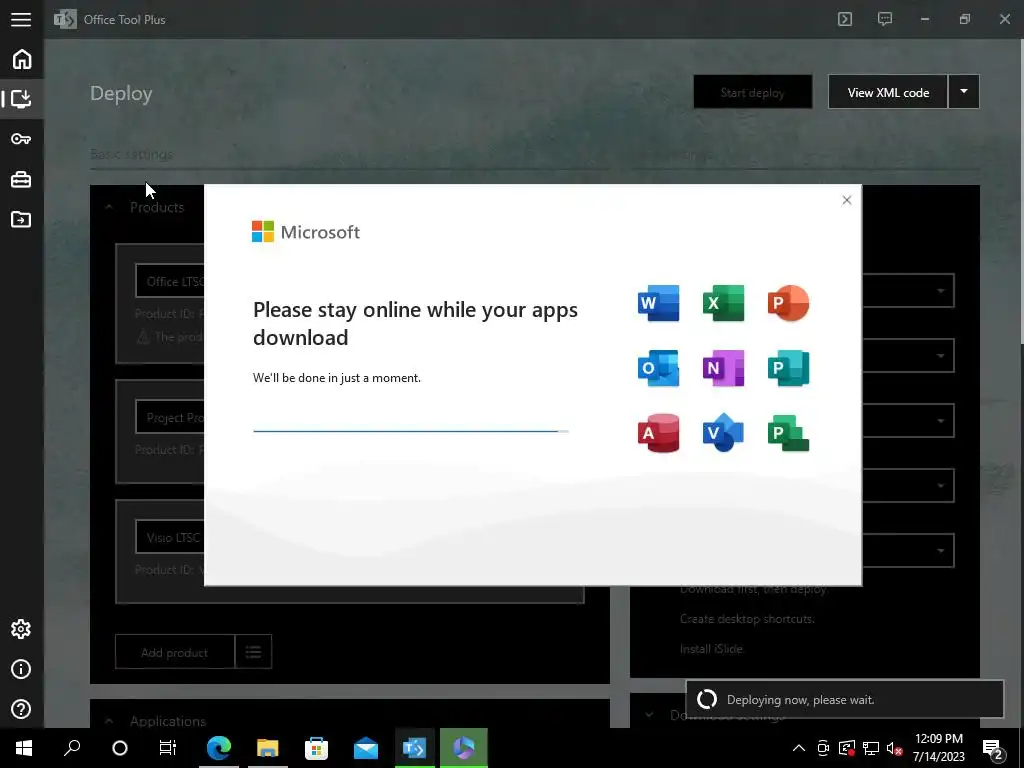Open the taskbar clock and date

click(938, 748)
